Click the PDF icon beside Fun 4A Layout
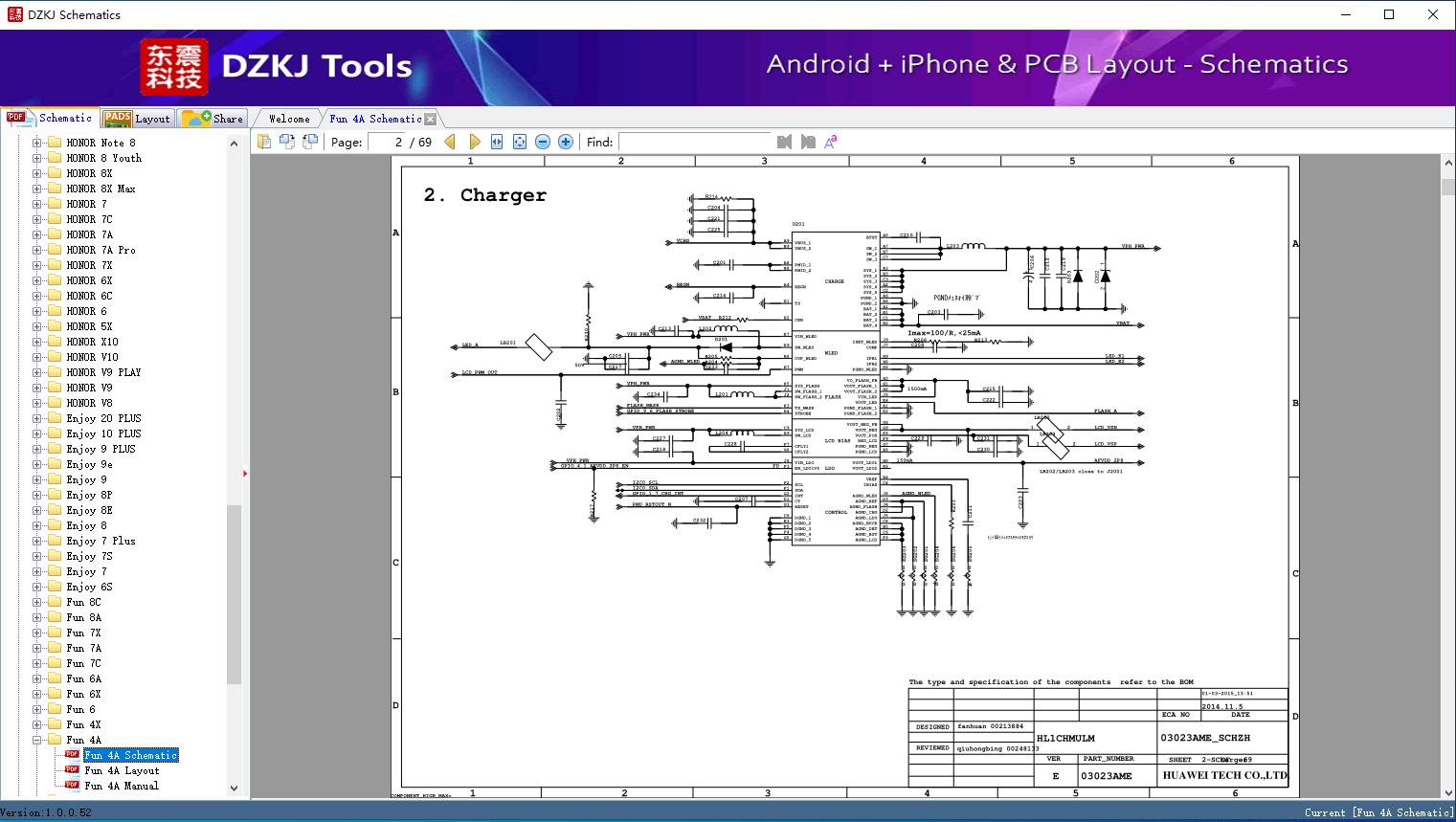The height and width of the screenshot is (822, 1456). click(72, 769)
